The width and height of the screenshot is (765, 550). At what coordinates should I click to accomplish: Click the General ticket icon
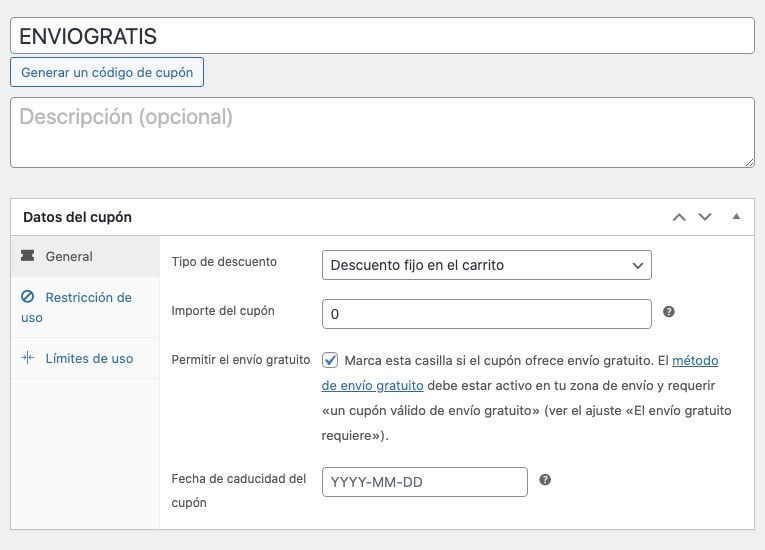click(x=28, y=255)
